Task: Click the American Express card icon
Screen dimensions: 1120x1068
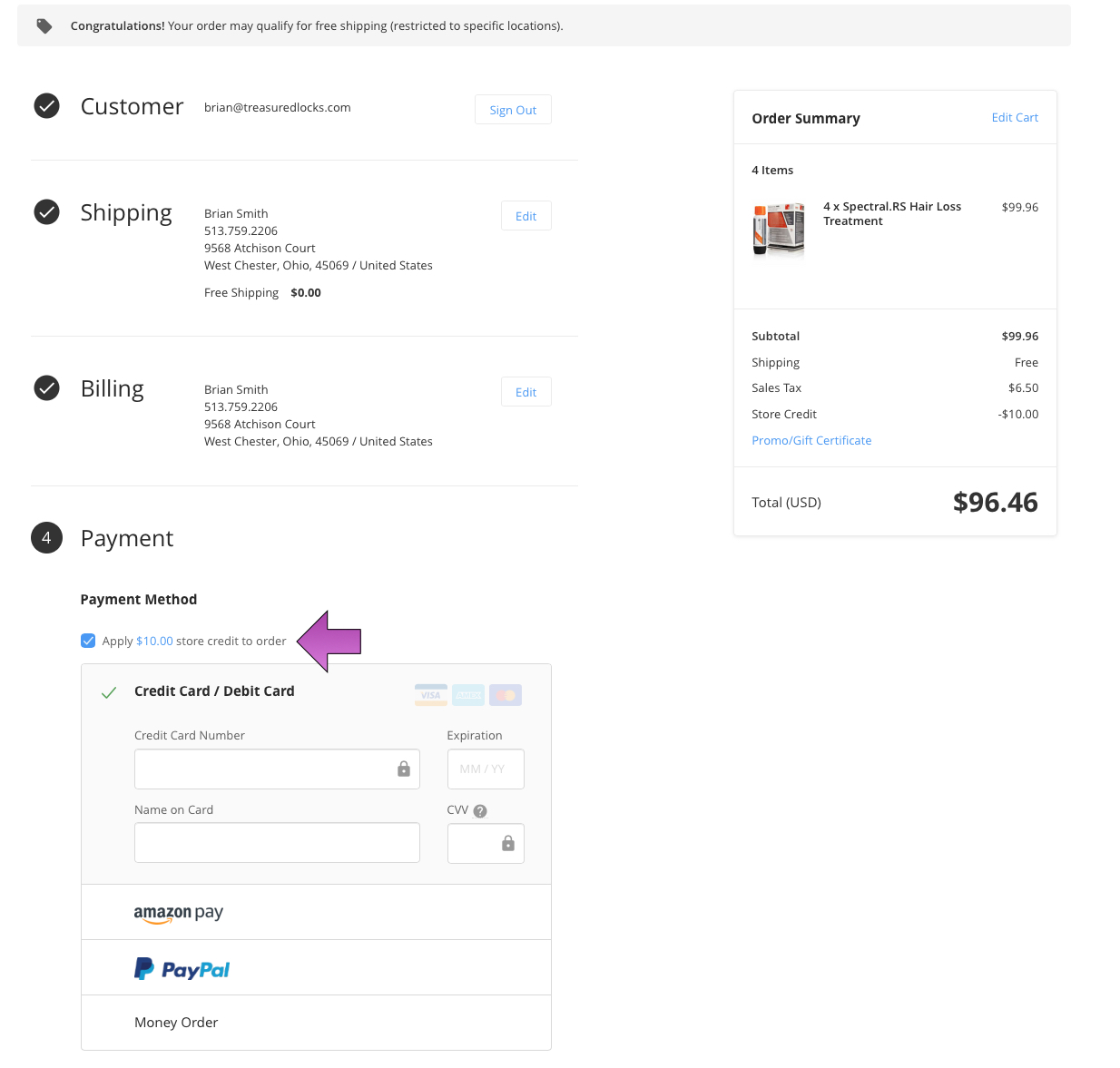Action: click(468, 695)
